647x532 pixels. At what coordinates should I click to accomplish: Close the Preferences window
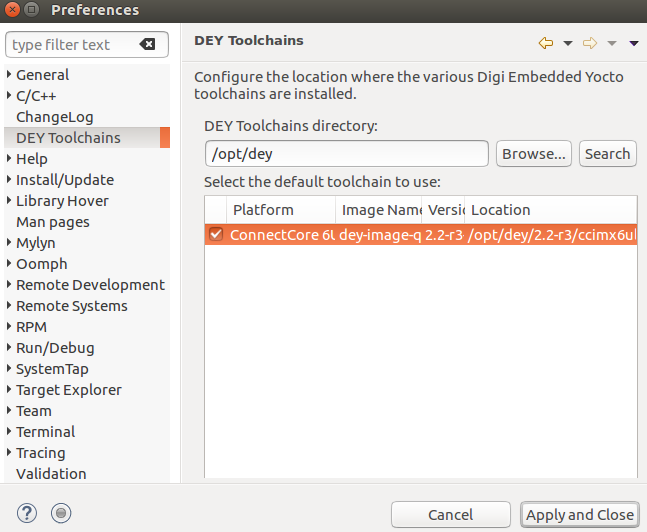12,9
